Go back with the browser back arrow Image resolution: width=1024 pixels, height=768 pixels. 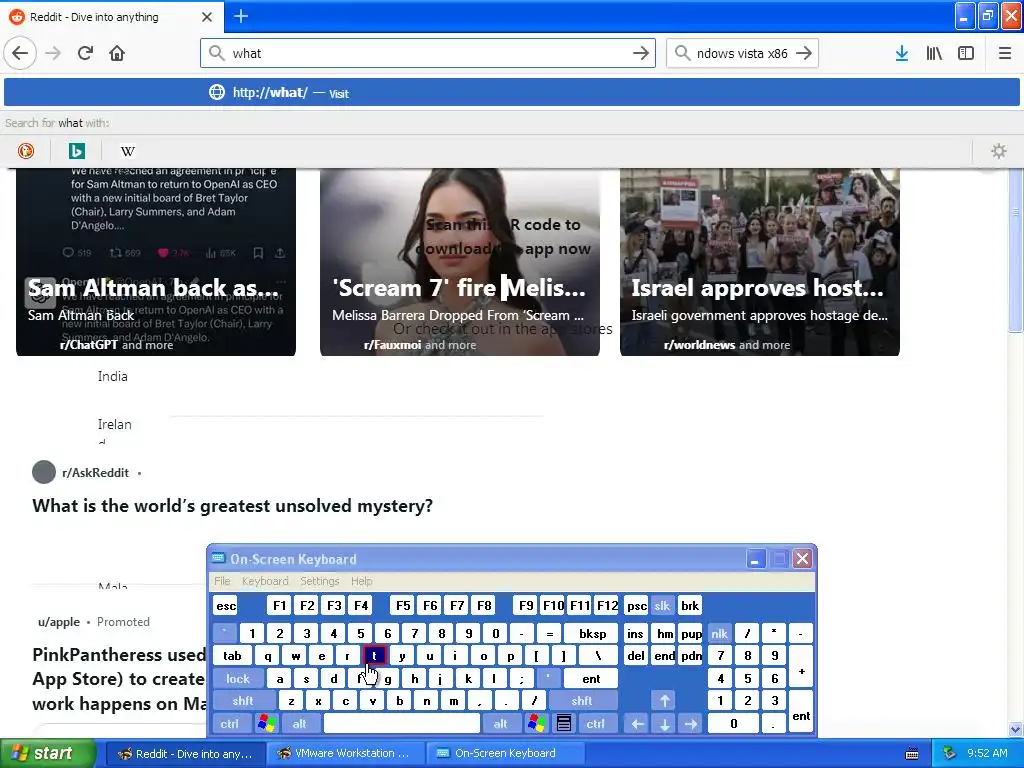click(x=20, y=53)
